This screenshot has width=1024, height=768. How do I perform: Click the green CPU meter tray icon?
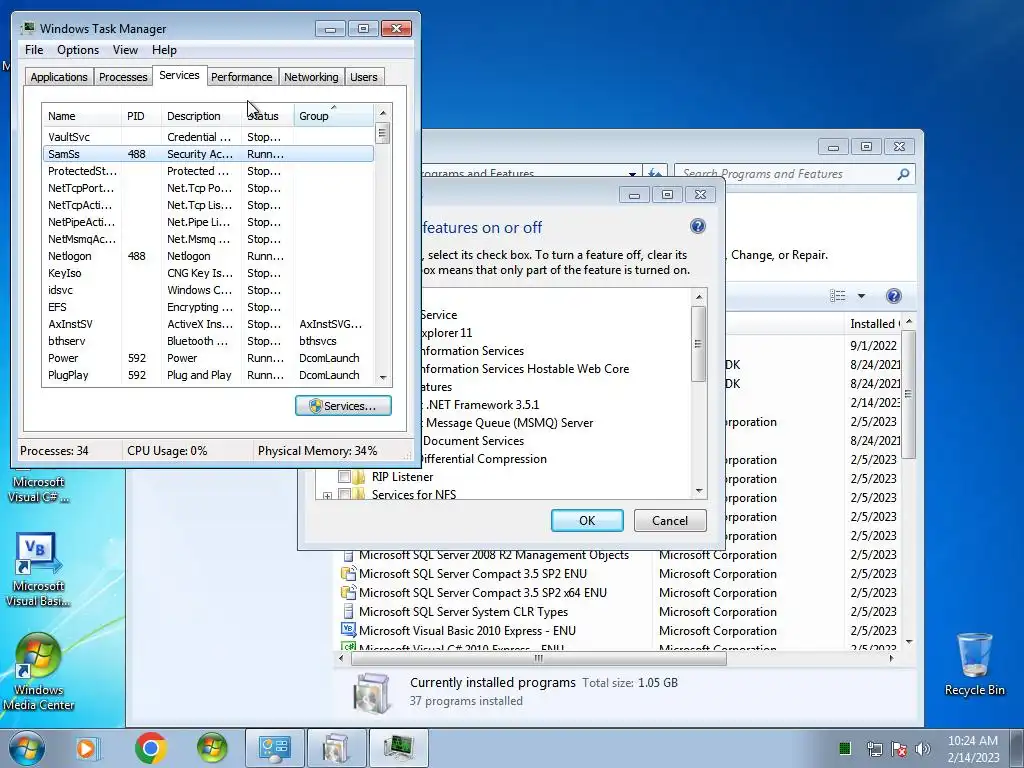844,748
